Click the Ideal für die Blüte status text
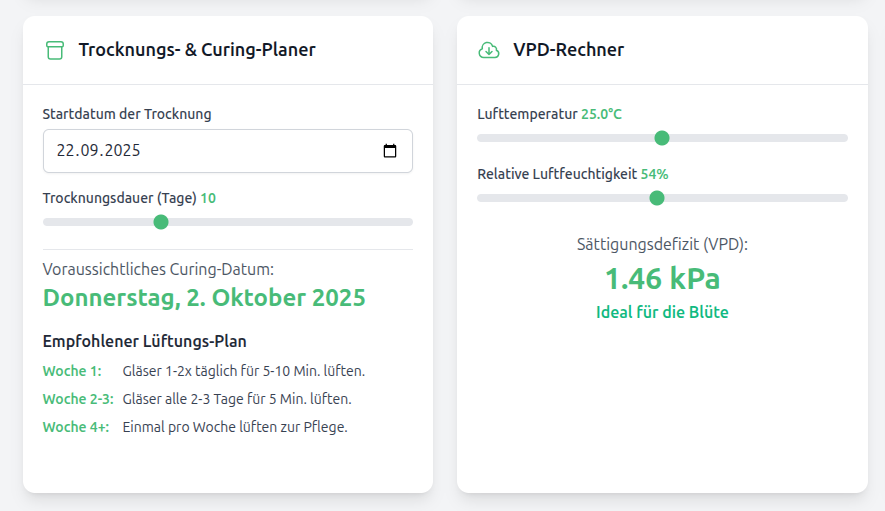885x511 pixels. tap(662, 312)
